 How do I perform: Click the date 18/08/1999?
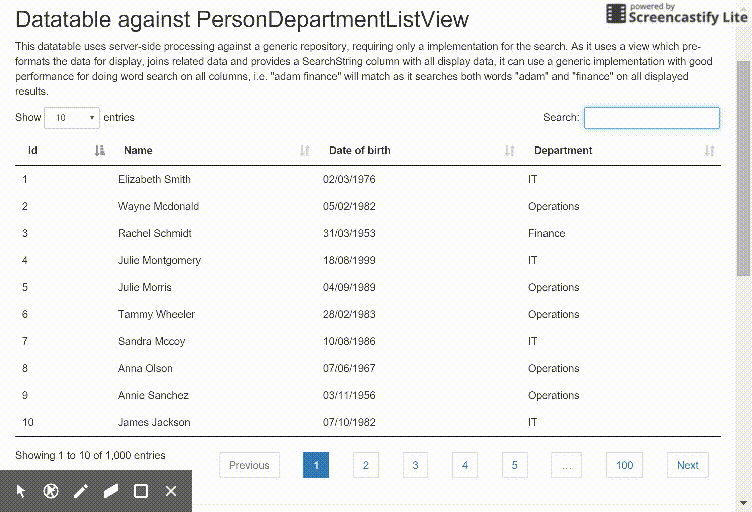349,260
